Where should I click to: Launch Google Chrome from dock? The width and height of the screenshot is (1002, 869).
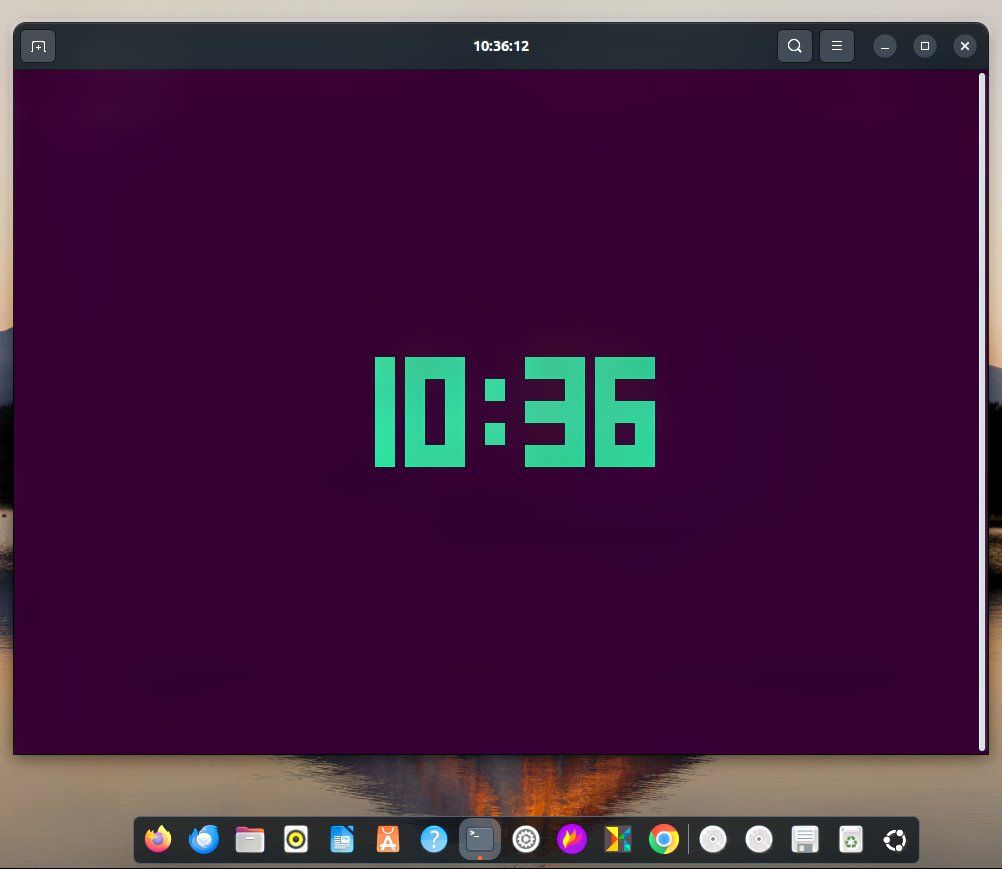click(x=664, y=840)
